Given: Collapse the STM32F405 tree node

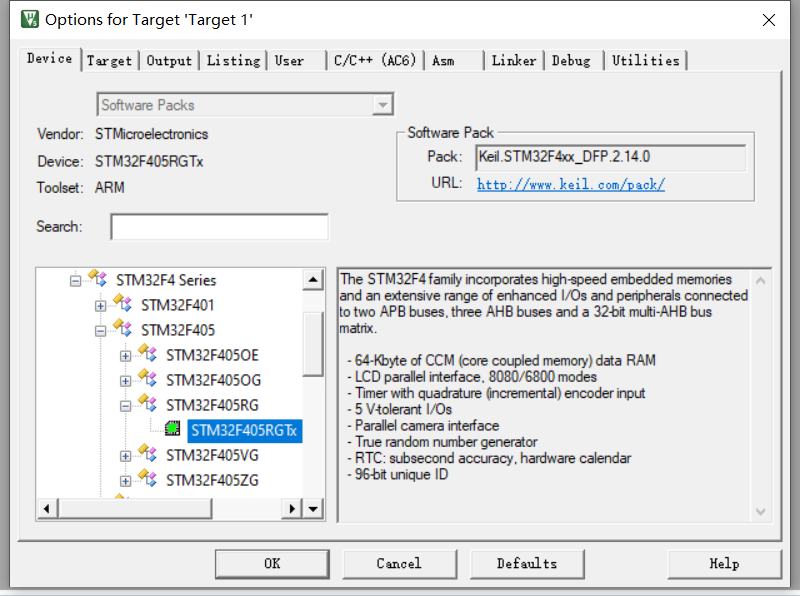Looking at the screenshot, I should (x=101, y=331).
